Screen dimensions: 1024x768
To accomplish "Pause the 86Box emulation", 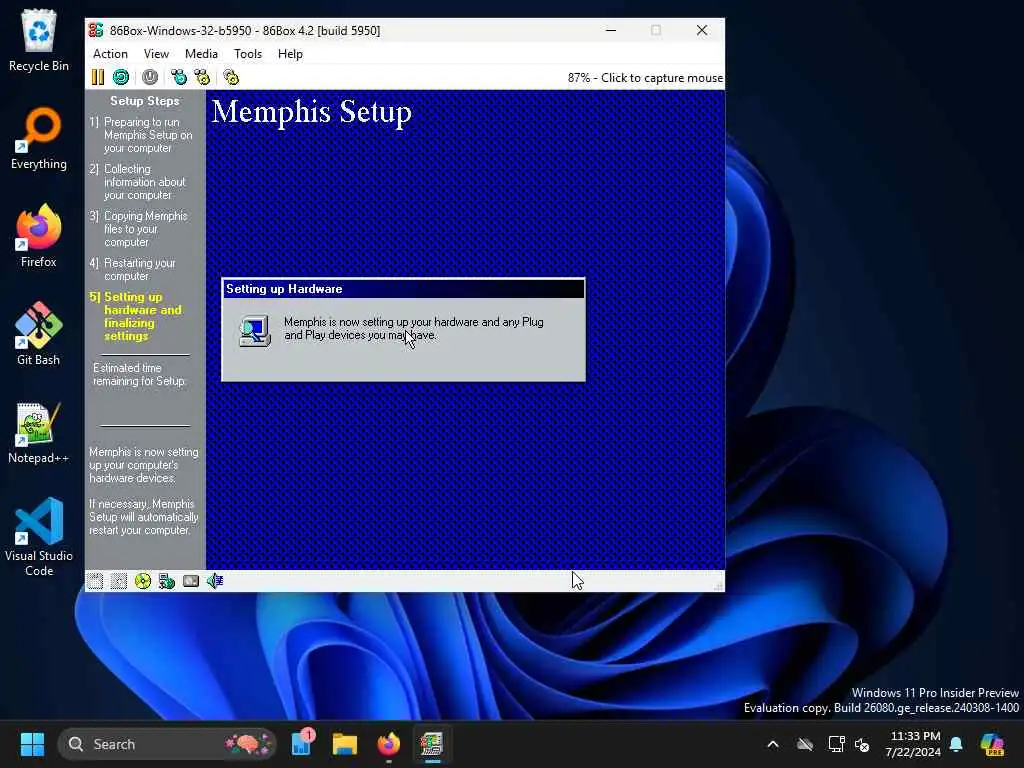I will click(97, 77).
